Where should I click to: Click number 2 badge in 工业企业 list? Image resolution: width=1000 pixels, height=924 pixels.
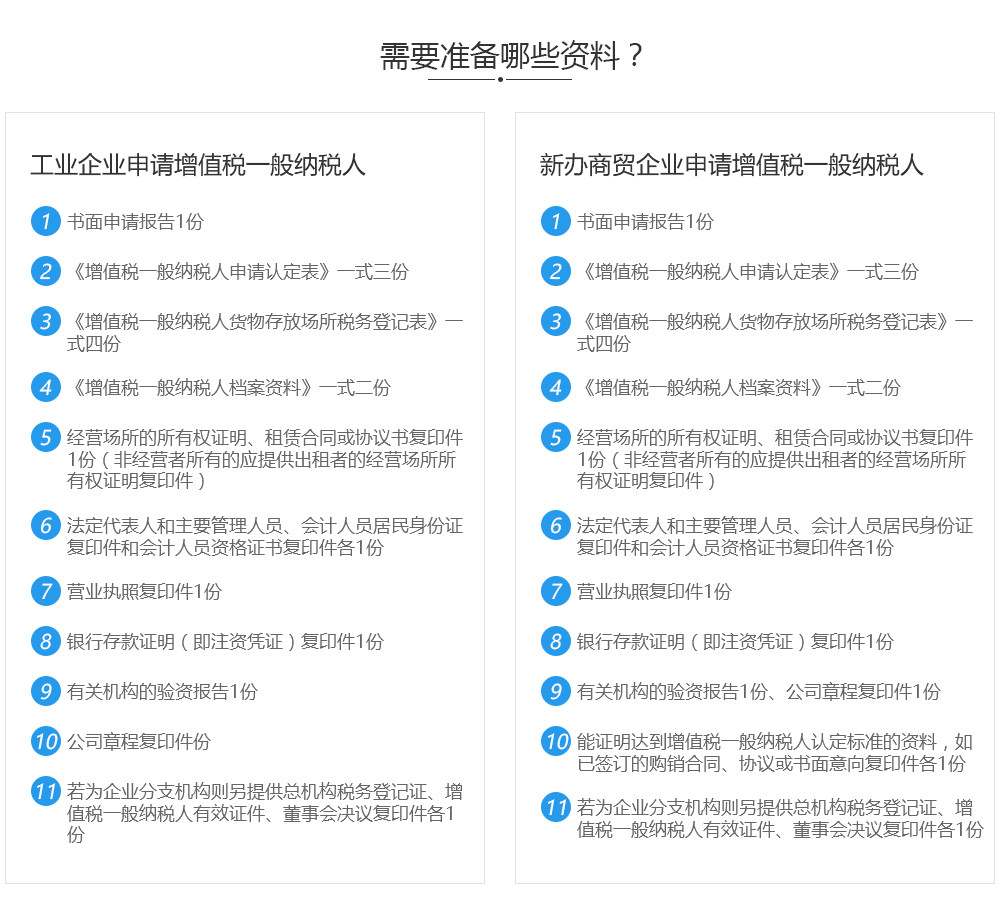[46, 271]
